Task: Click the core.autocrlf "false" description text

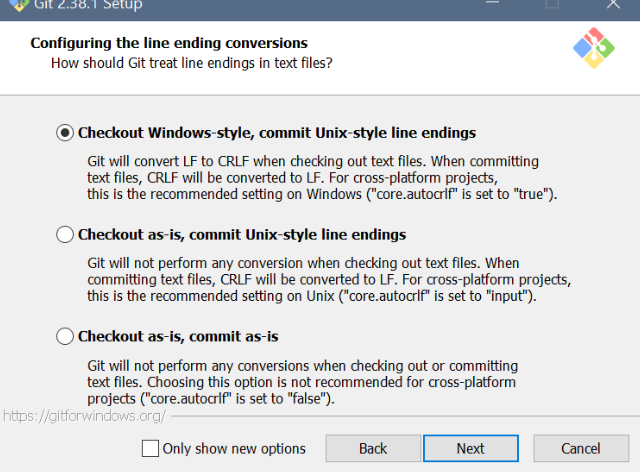Action: coord(302,382)
